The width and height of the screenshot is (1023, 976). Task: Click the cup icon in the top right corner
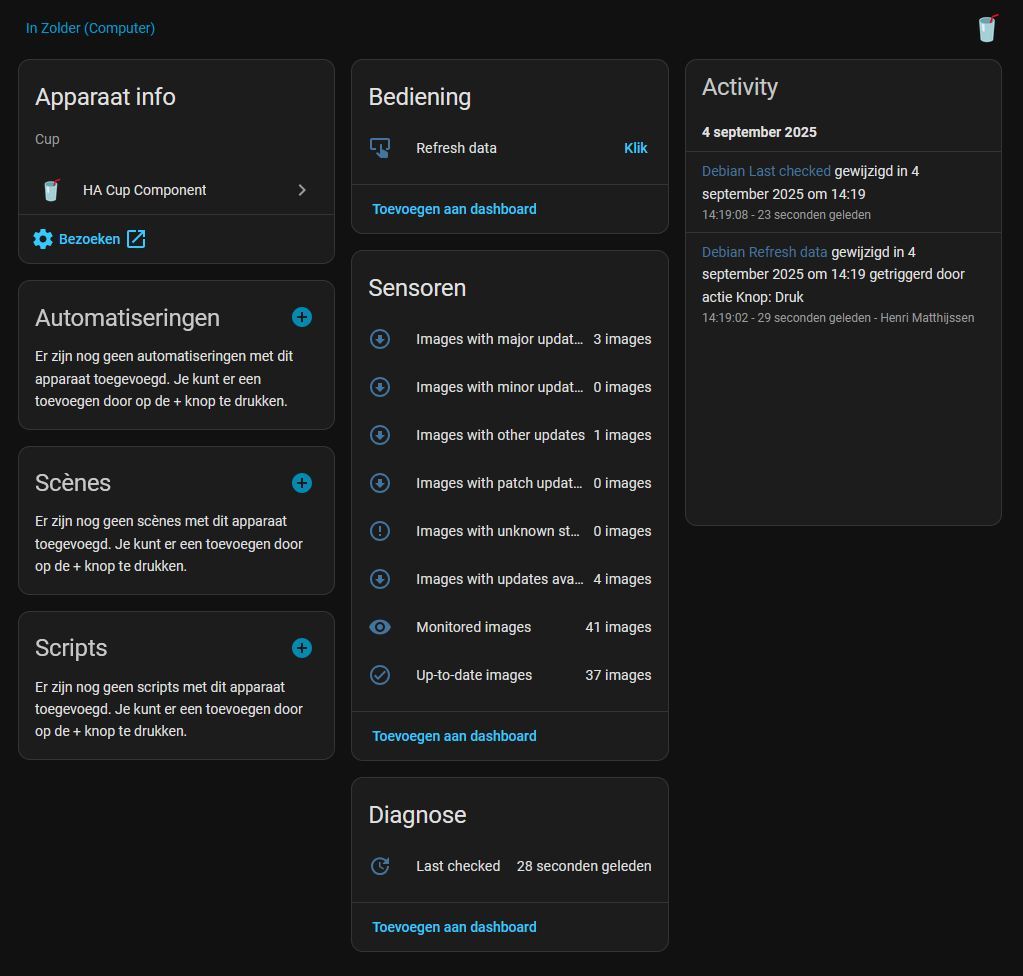[987, 28]
